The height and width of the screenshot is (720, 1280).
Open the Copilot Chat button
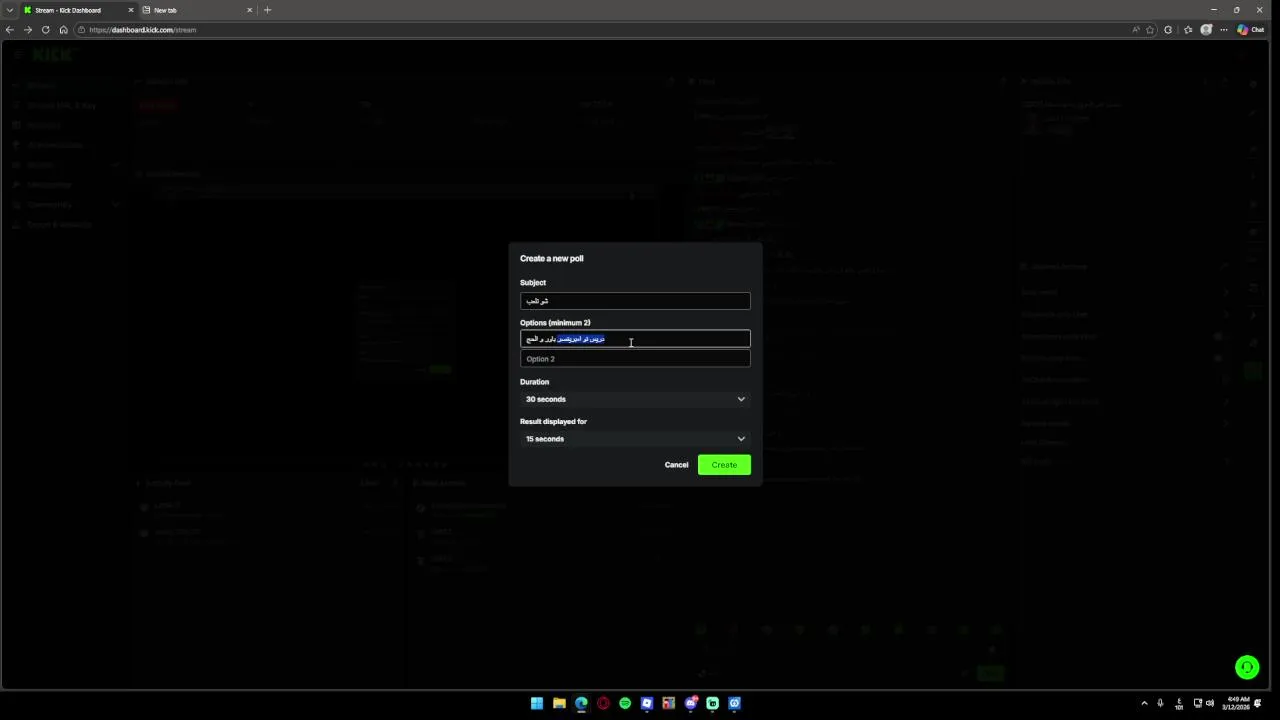coord(1251,30)
